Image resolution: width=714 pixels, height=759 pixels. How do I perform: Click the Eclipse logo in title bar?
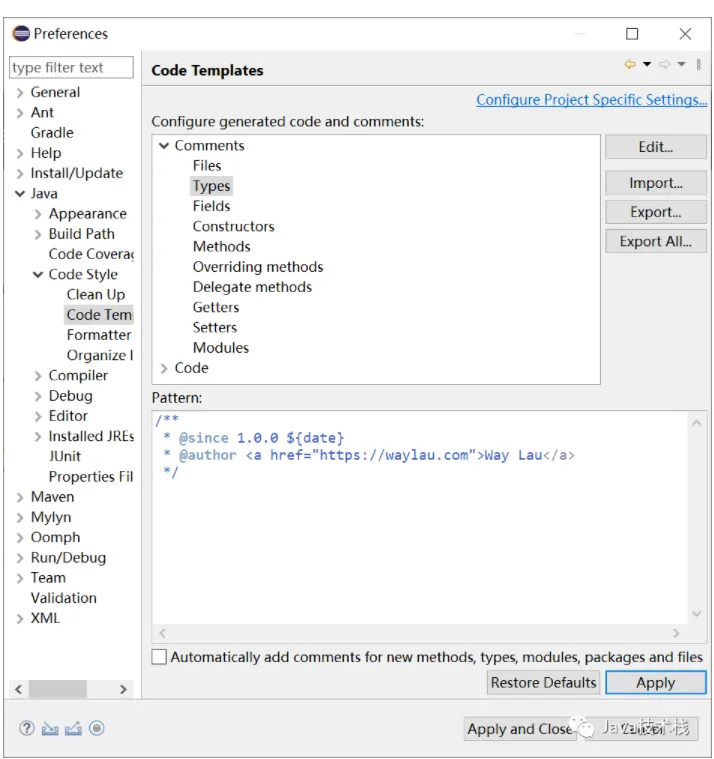21,33
